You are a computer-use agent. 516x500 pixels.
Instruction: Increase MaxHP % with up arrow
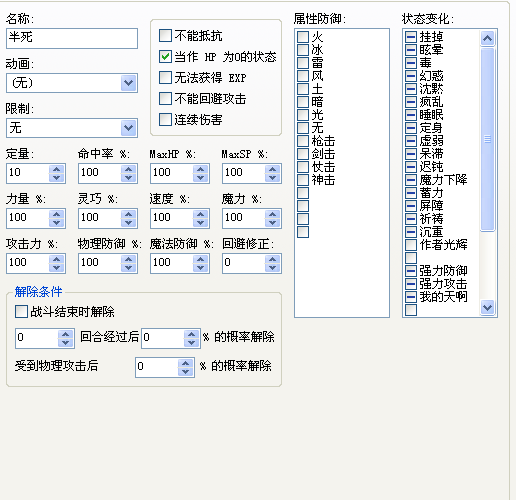click(201, 169)
